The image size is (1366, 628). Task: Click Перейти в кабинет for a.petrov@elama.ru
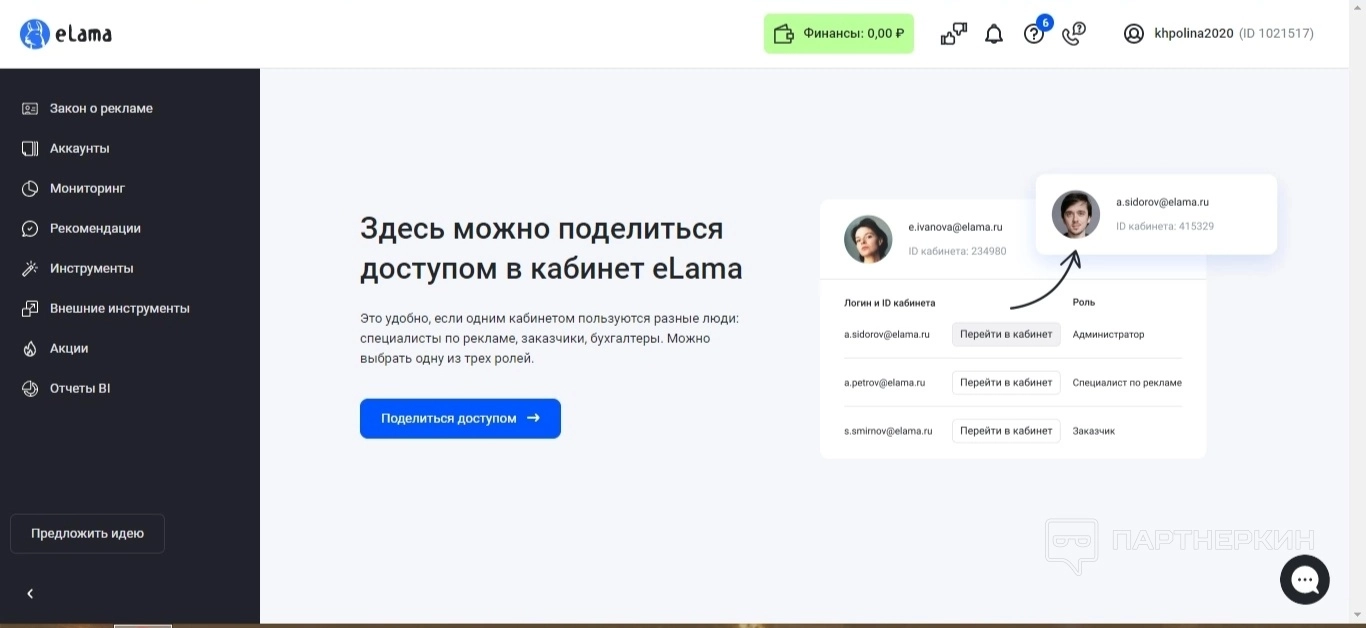(x=1006, y=382)
